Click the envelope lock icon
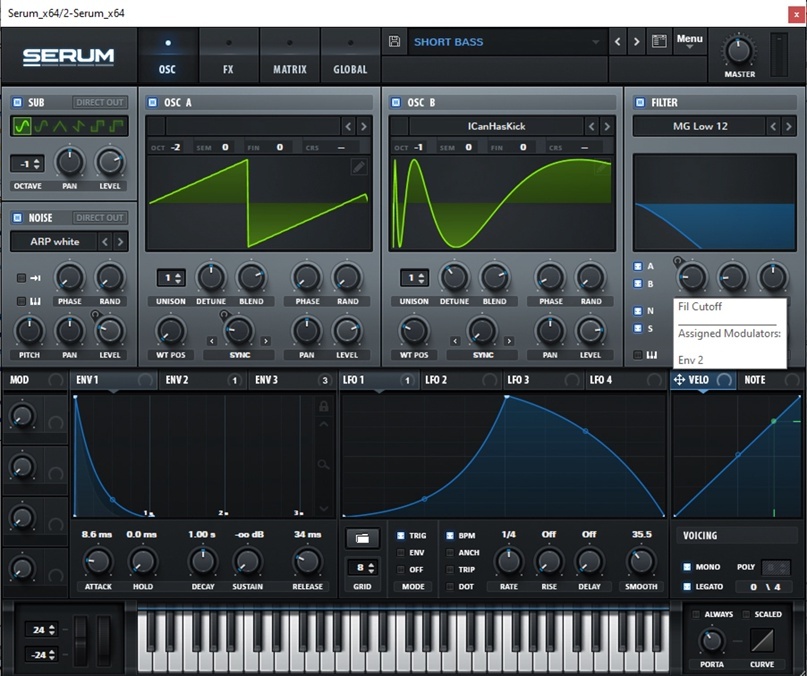The width and height of the screenshot is (807, 676). (324, 407)
